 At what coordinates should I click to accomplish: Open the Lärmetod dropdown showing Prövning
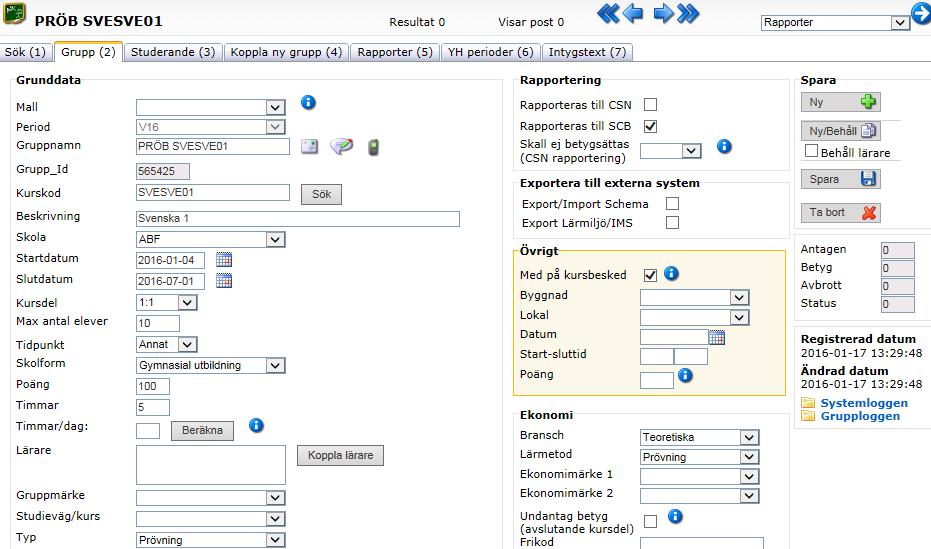(699, 457)
